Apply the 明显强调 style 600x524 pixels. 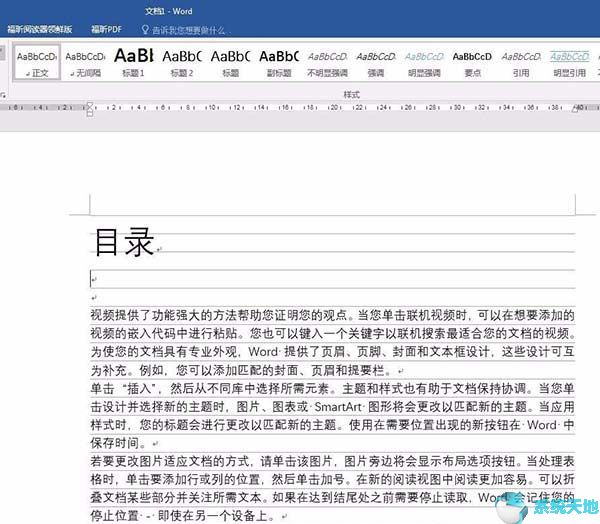[424, 62]
